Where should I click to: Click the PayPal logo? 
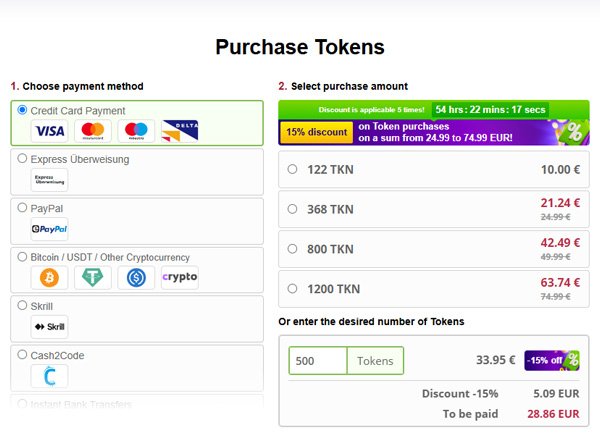[x=49, y=229]
